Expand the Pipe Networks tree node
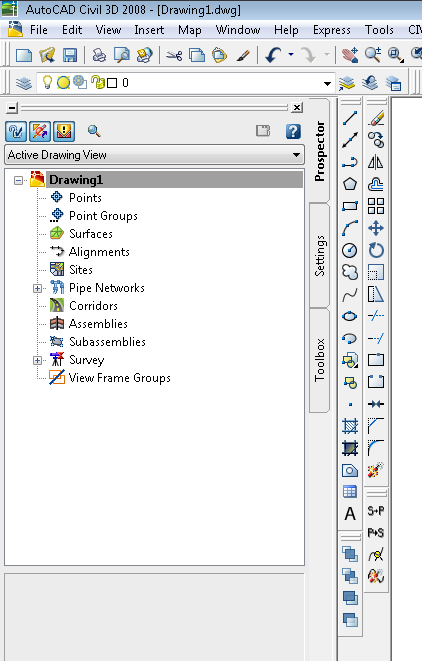This screenshot has width=422, height=661. (37, 288)
